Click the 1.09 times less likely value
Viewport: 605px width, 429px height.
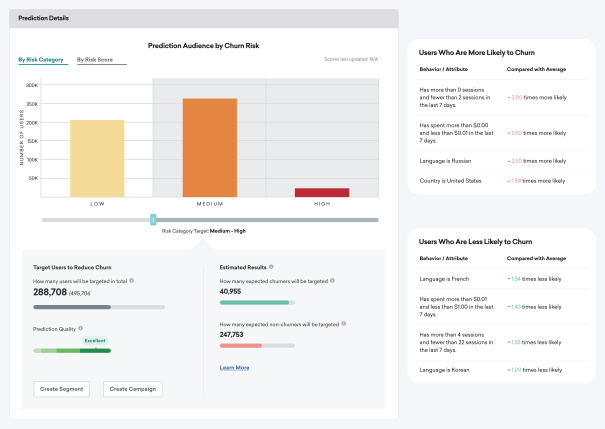[x=534, y=370]
